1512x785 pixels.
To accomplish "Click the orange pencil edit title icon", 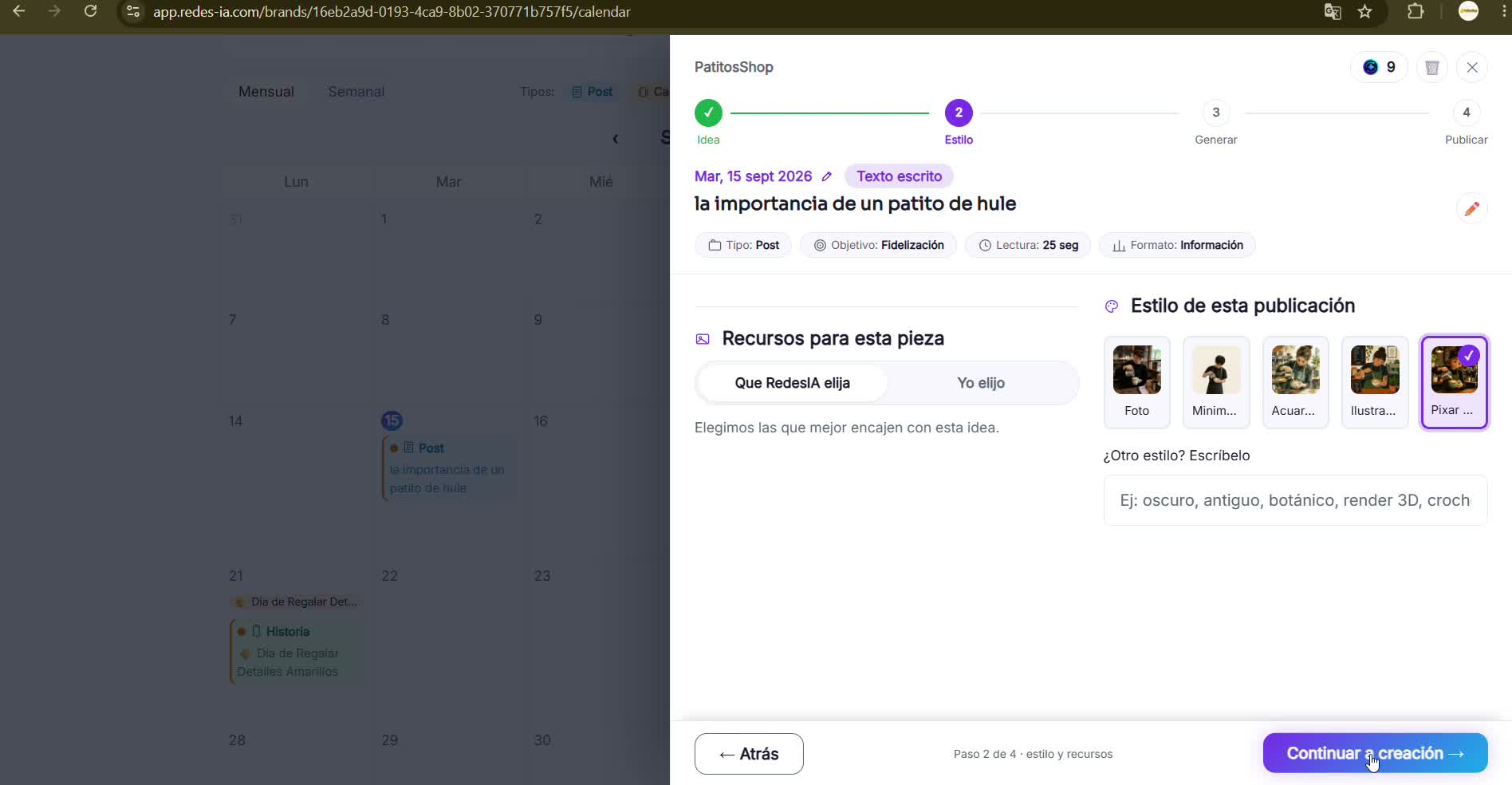I will point(1472,208).
